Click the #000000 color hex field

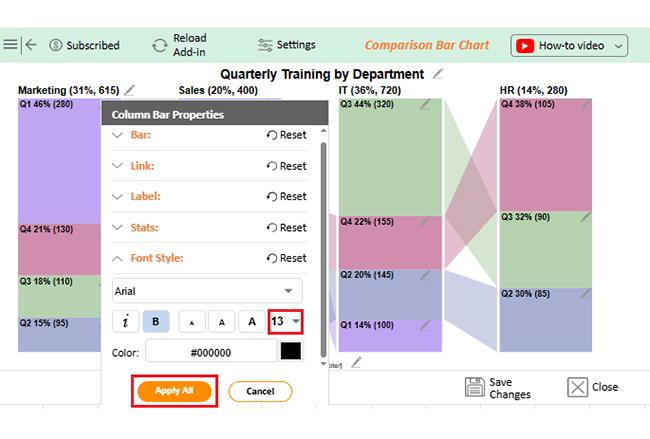tap(211, 352)
